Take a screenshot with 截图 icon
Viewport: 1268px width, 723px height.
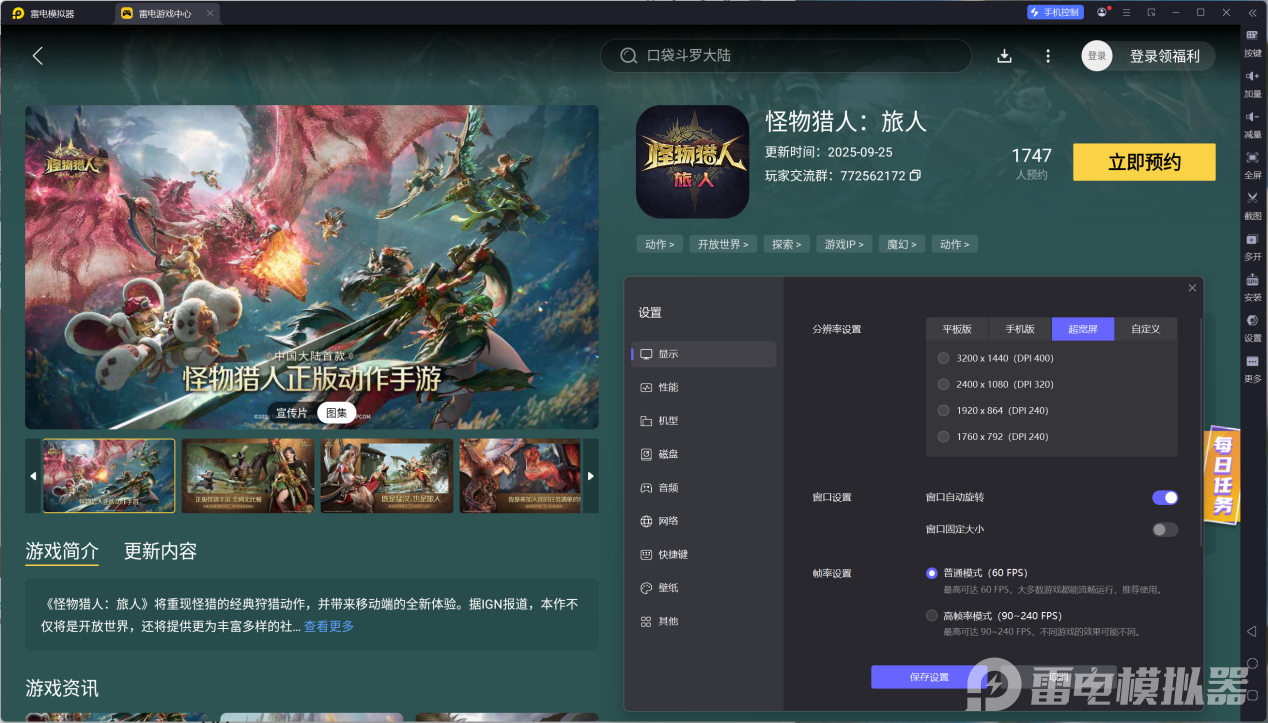tap(1253, 206)
